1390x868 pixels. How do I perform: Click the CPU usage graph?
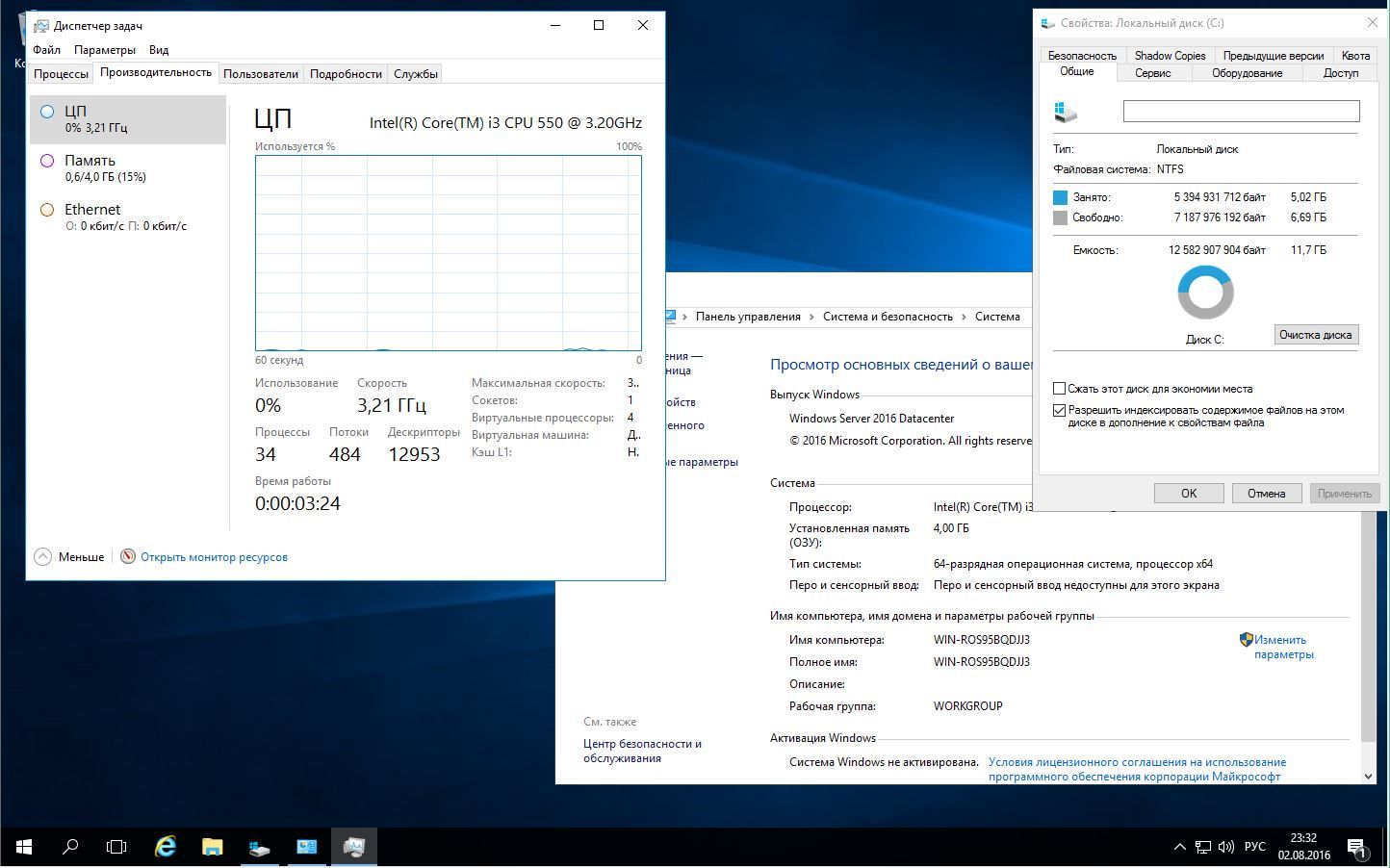449,253
